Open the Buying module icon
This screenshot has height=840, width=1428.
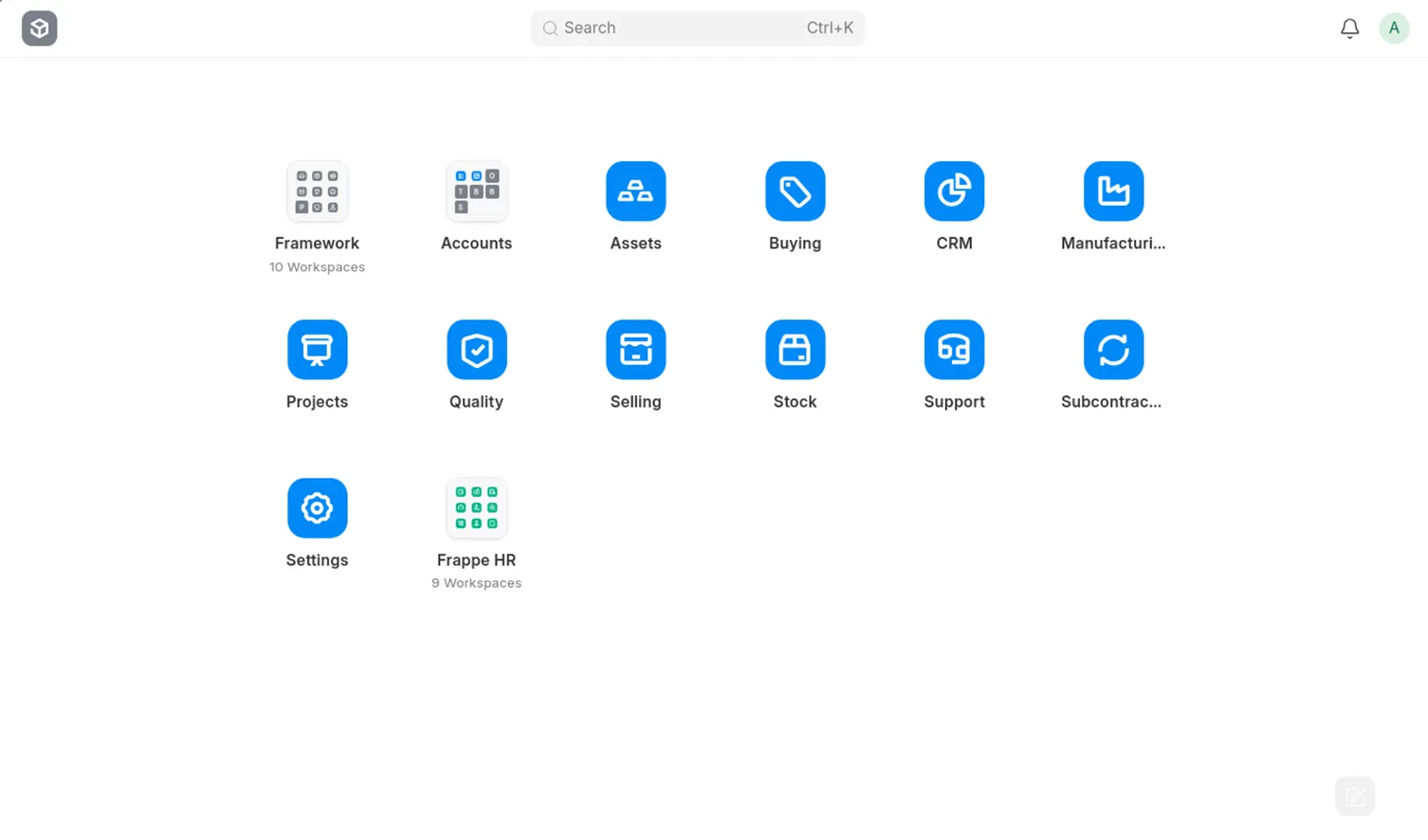click(x=795, y=192)
